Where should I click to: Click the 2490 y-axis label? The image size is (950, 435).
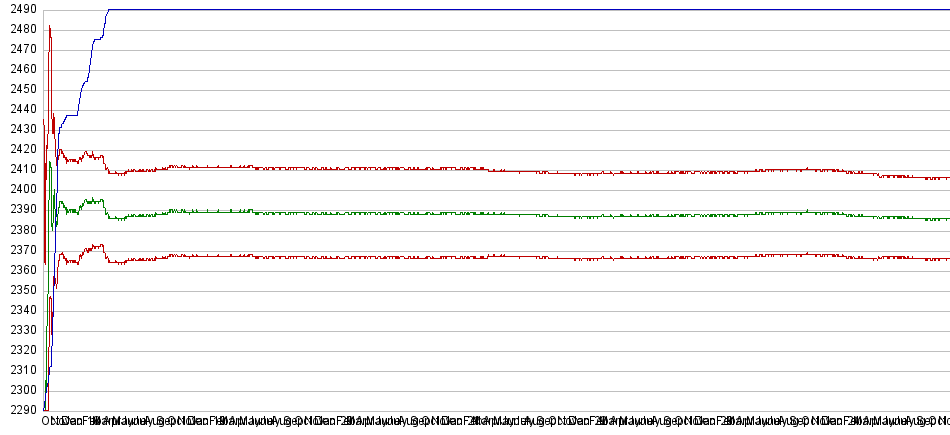pyautogui.click(x=20, y=9)
